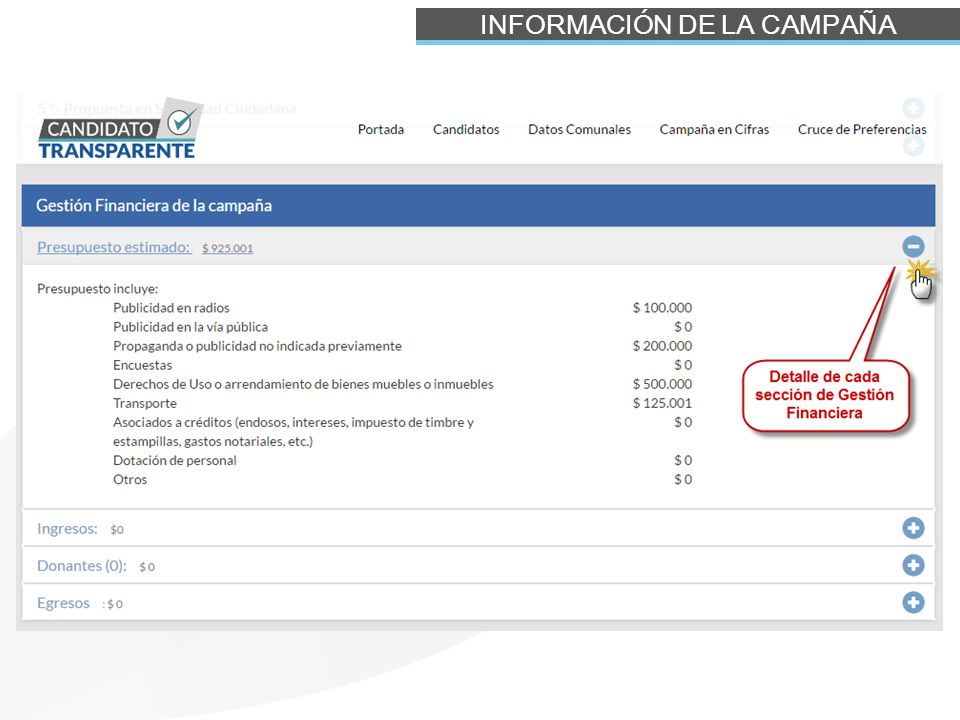Open the Portada menu item
Viewport: 960px width, 720px height.
[381, 130]
